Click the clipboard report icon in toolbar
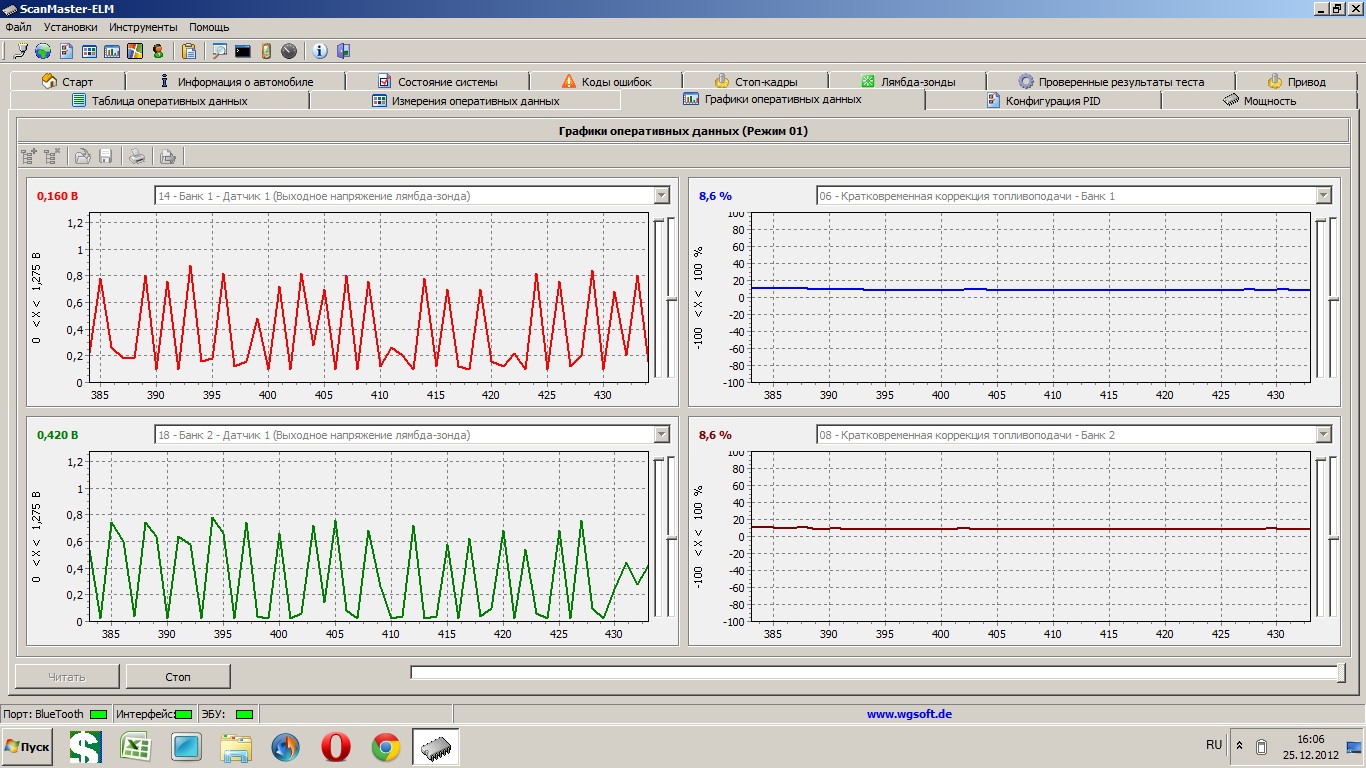The height and width of the screenshot is (768, 1366). pos(189,51)
